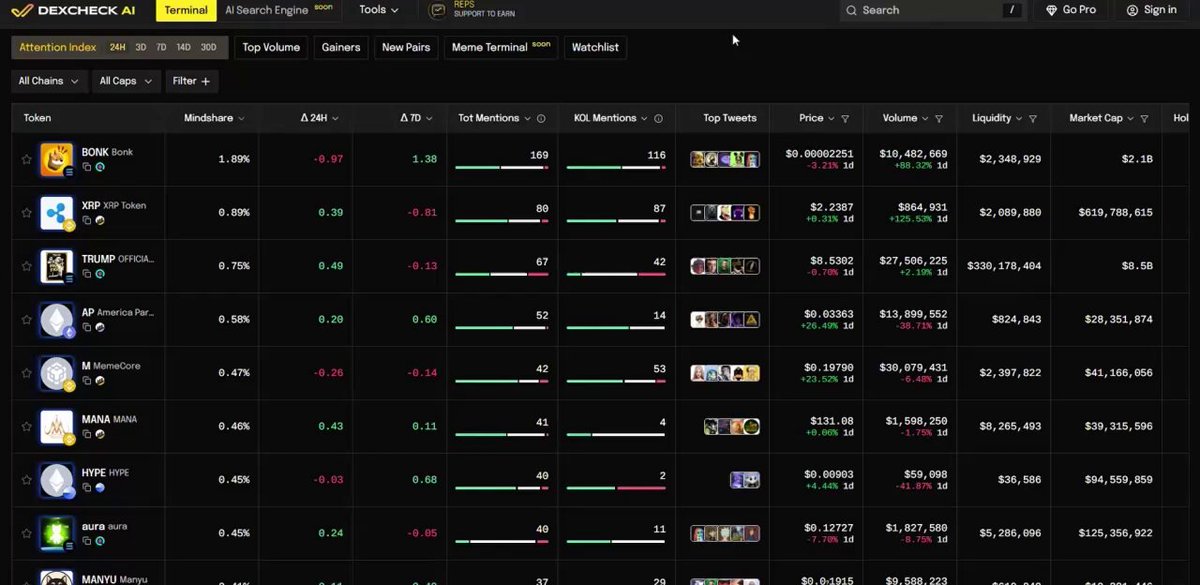Screen dimensions: 1200x585
Task: Open the XRP logo image
Action: (x=56, y=213)
